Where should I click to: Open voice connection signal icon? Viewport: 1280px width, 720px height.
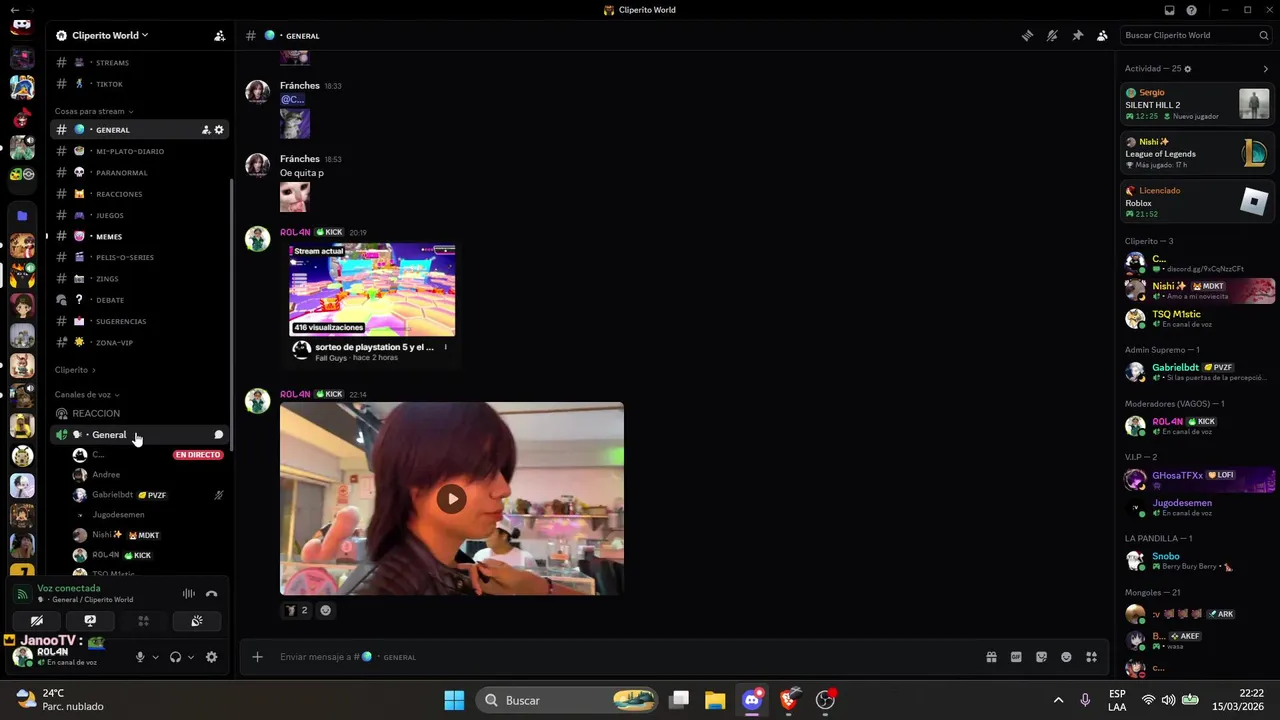(22, 594)
